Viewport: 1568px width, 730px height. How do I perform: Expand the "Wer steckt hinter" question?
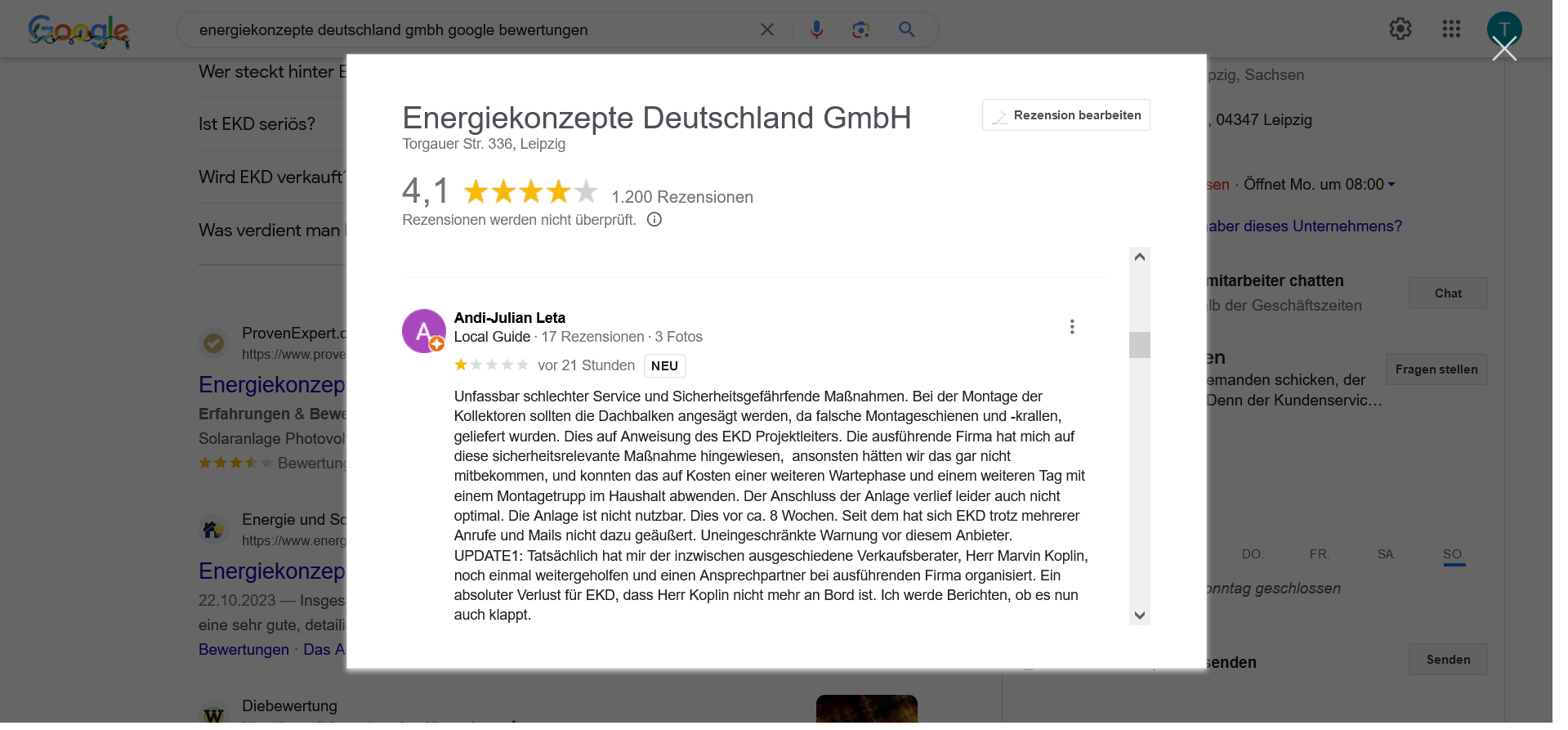pos(272,72)
